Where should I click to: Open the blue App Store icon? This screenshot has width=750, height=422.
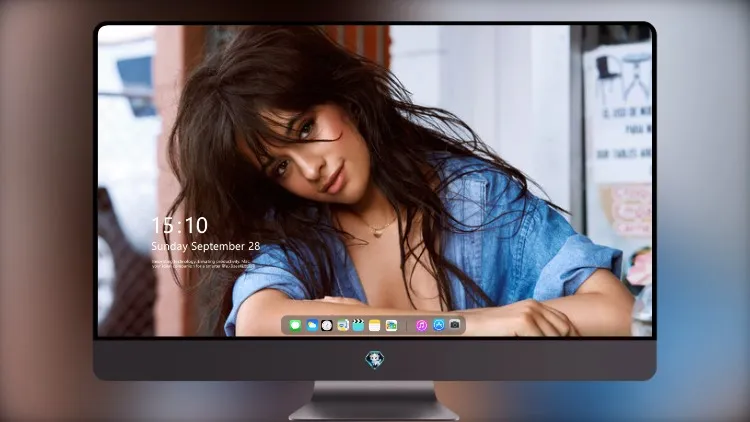(439, 325)
